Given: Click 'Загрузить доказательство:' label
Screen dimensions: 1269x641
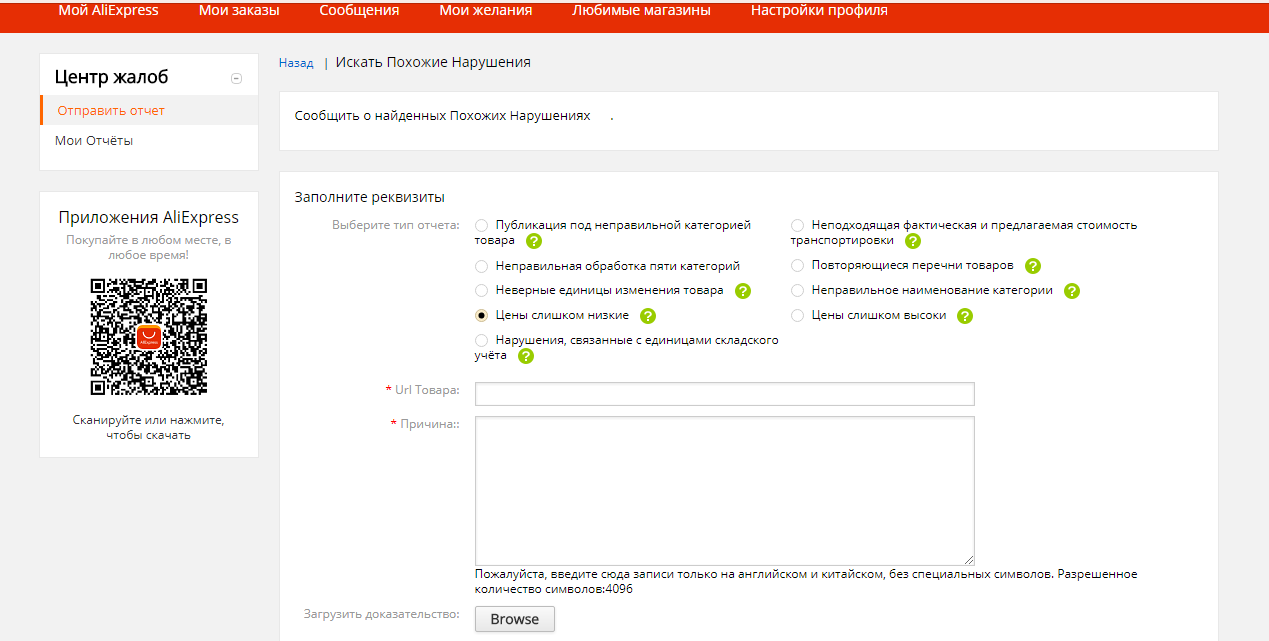Looking at the screenshot, I should coord(382,614).
